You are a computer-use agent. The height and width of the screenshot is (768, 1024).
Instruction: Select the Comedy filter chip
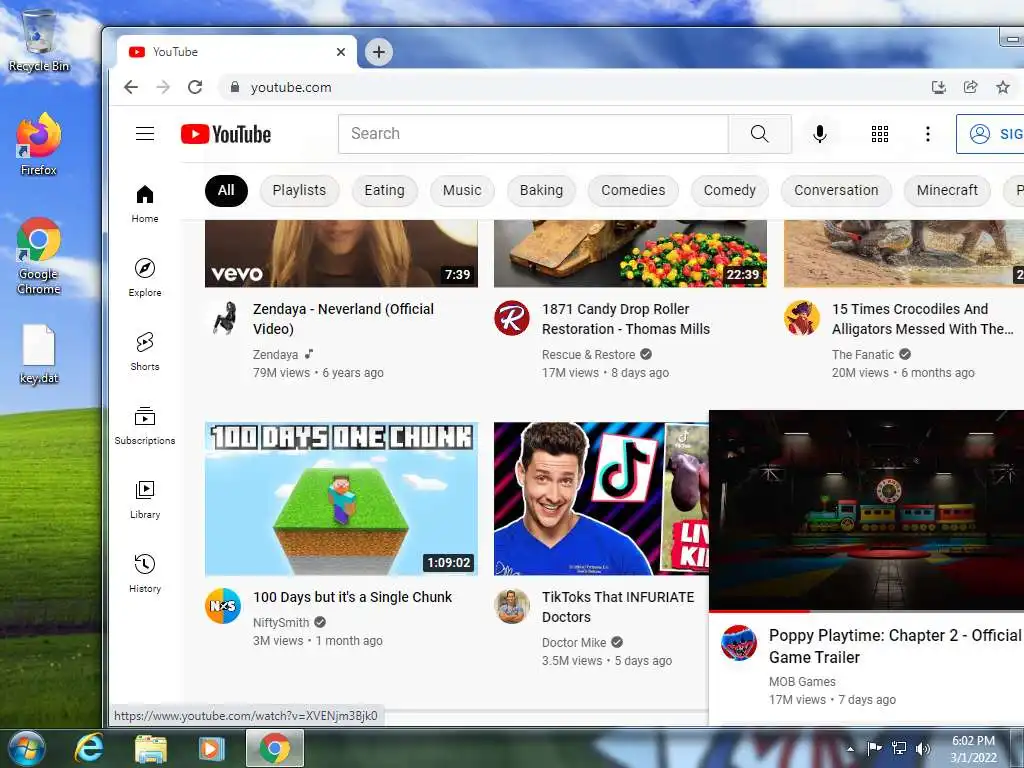pos(729,190)
